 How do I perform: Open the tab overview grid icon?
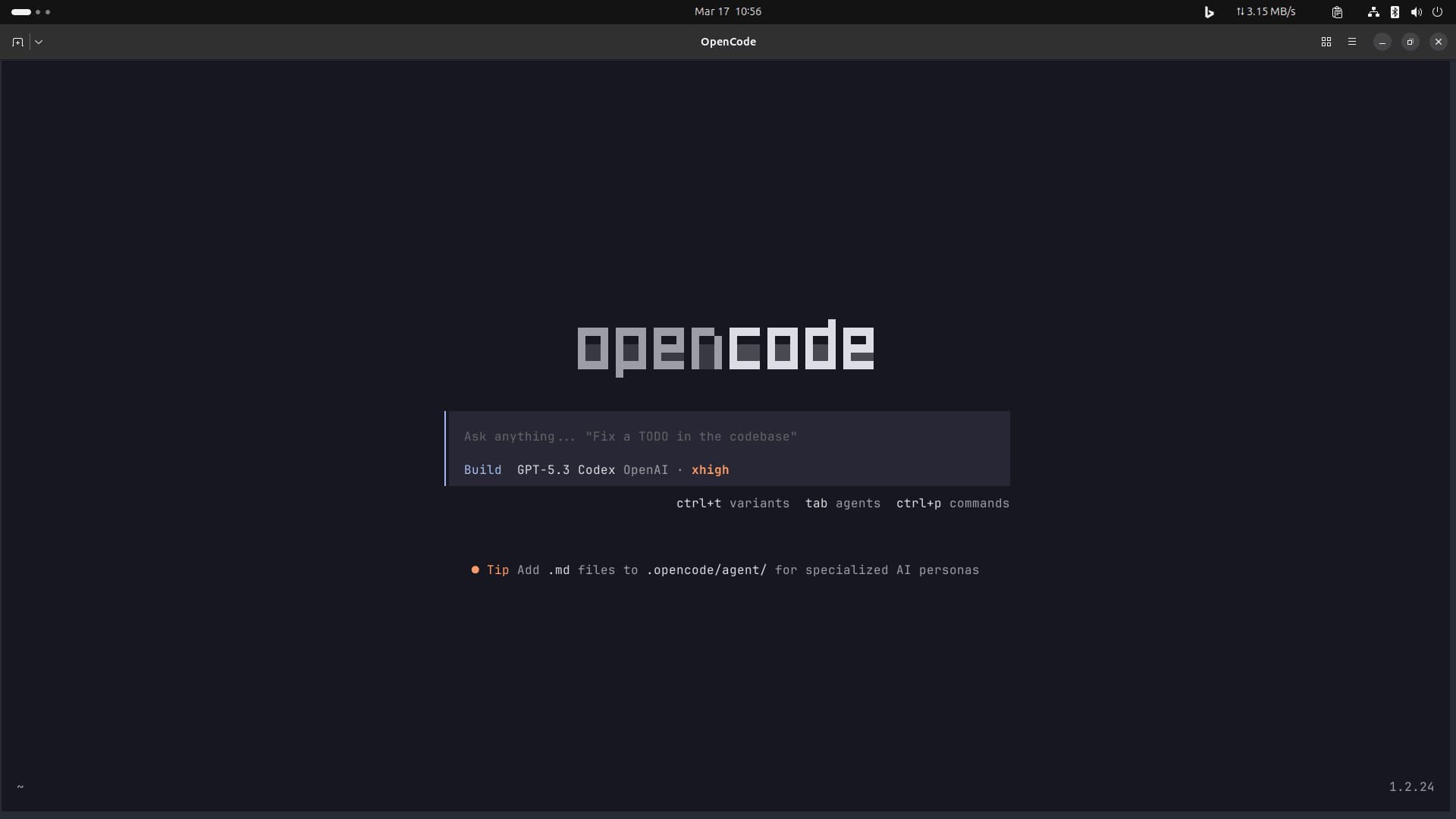coord(1326,42)
